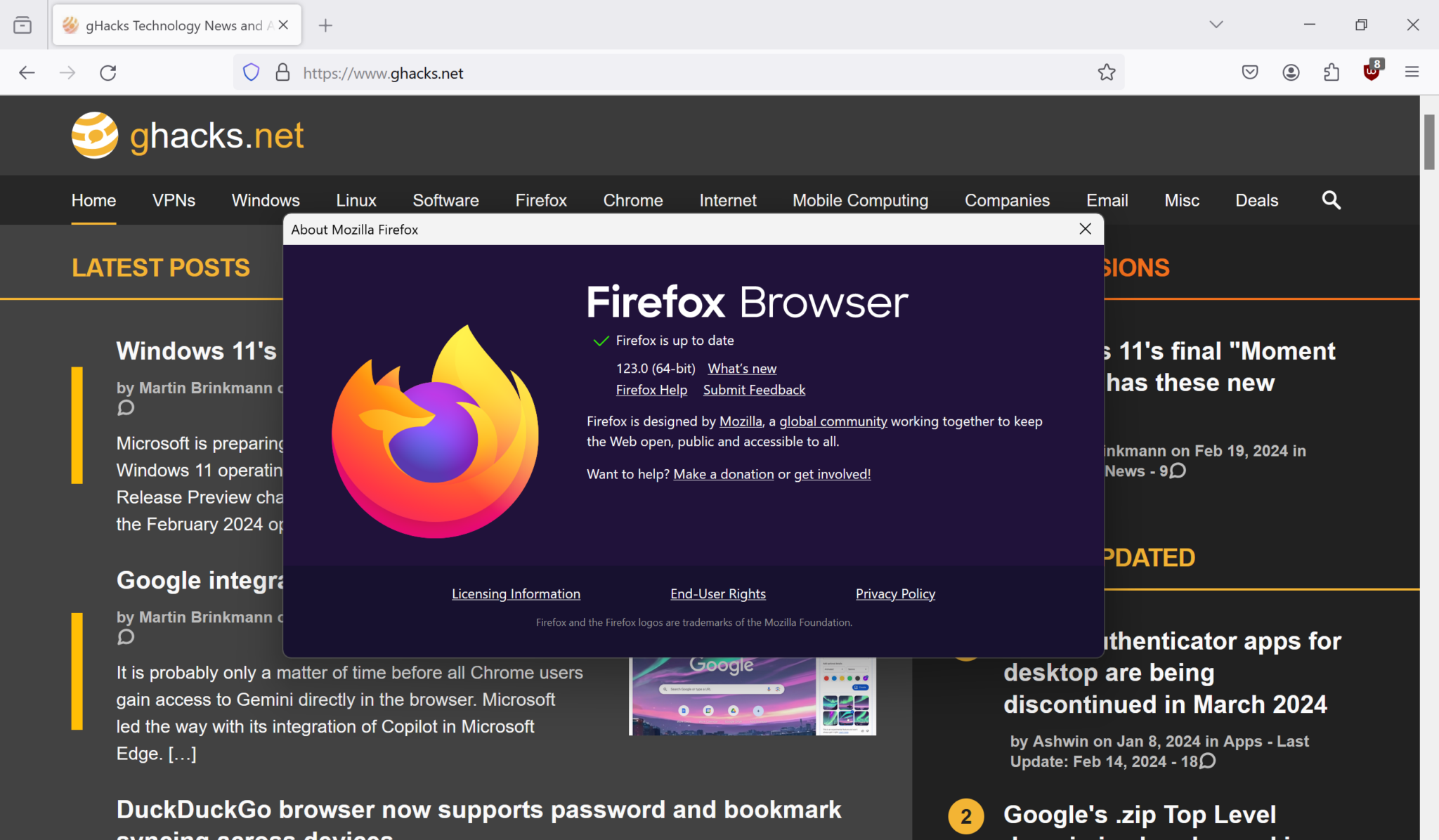The height and width of the screenshot is (840, 1439).
Task: Click the Firefox account profile icon
Action: pyautogui.click(x=1291, y=72)
